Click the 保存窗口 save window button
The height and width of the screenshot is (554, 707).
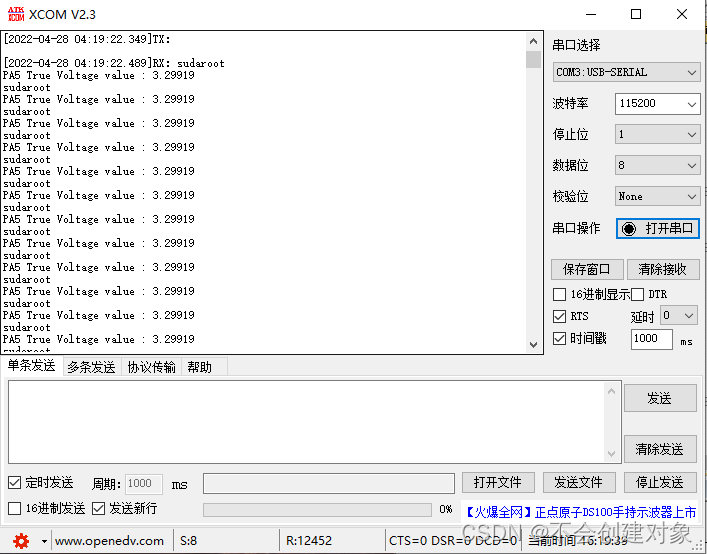click(x=587, y=270)
